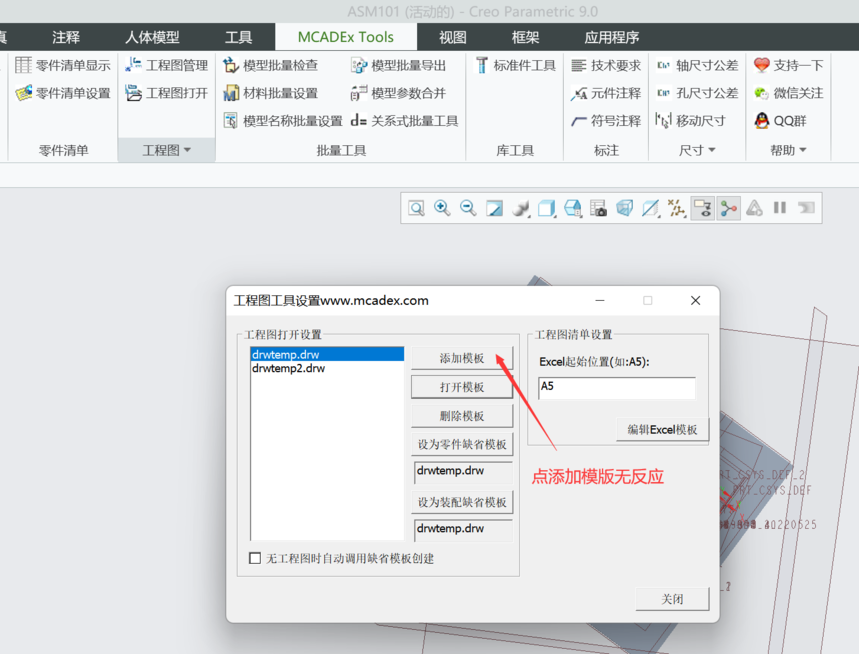The width and height of the screenshot is (859, 654).
Task: Open the 应用程序 ribbon tab
Action: (611, 37)
